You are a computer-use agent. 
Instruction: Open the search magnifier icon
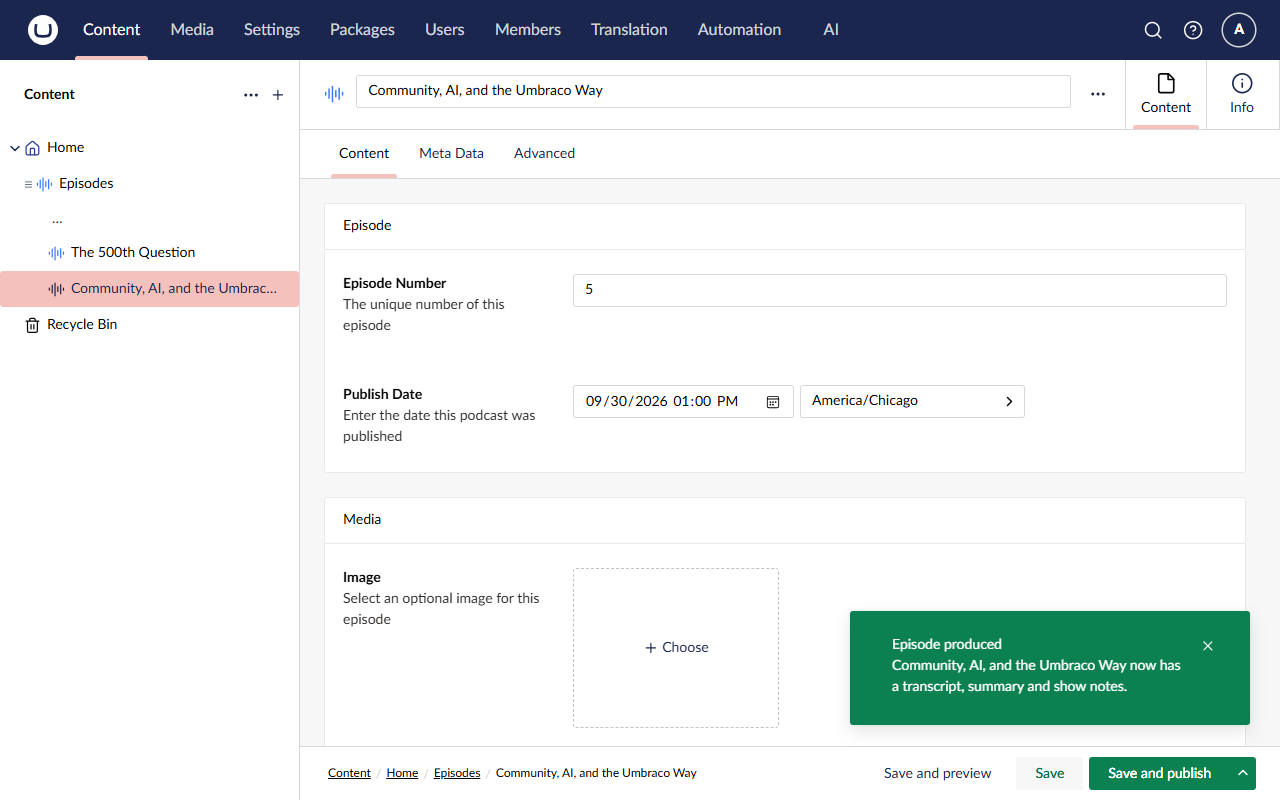[x=1153, y=30]
